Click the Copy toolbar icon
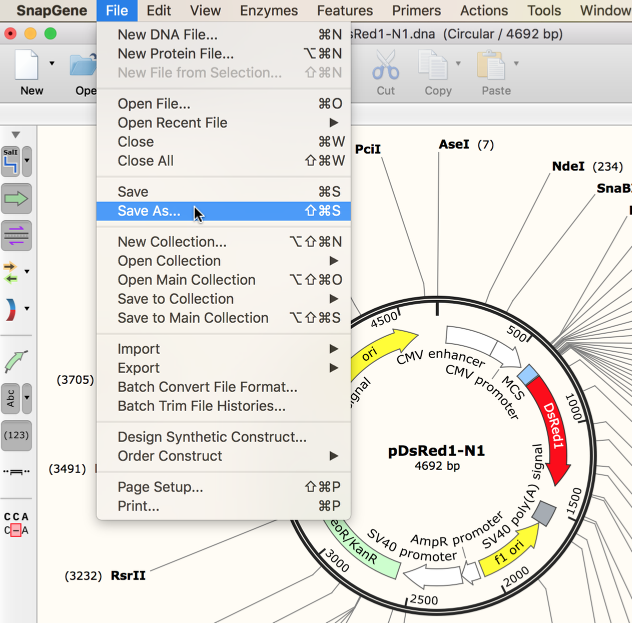This screenshot has height=623, width=632. (x=433, y=64)
